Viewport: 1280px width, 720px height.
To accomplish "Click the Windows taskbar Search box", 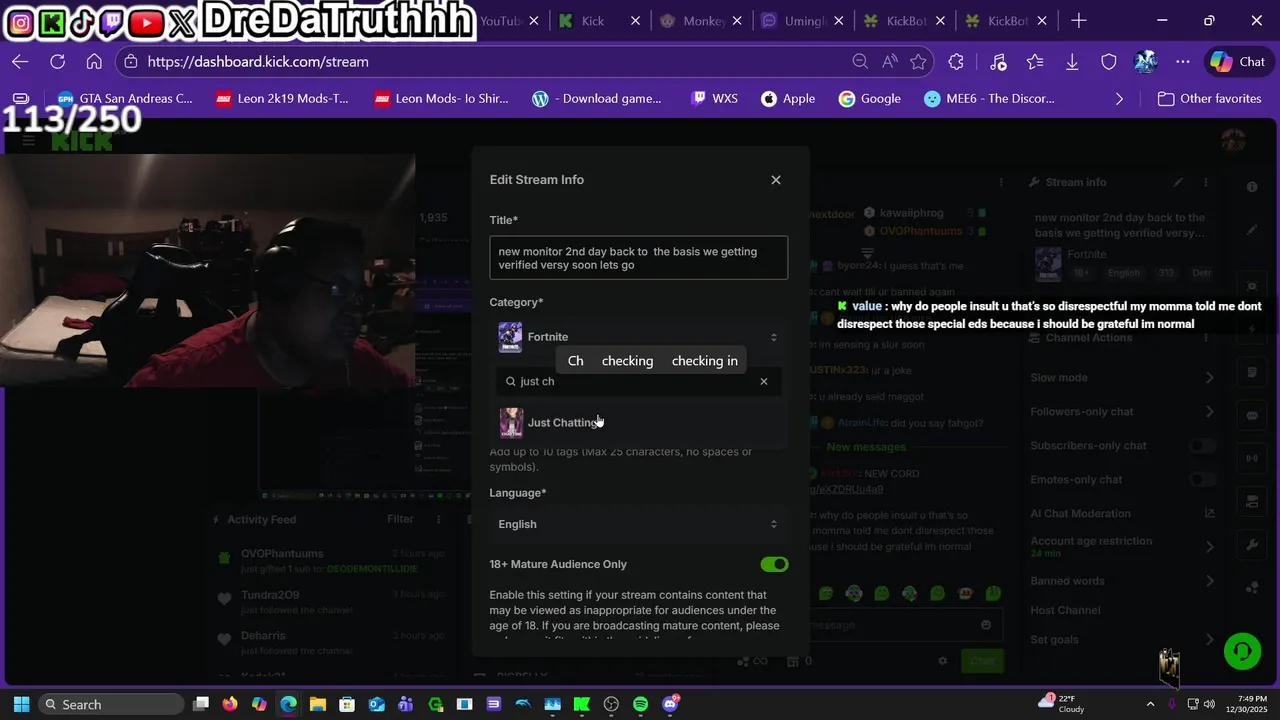I will click(111, 704).
